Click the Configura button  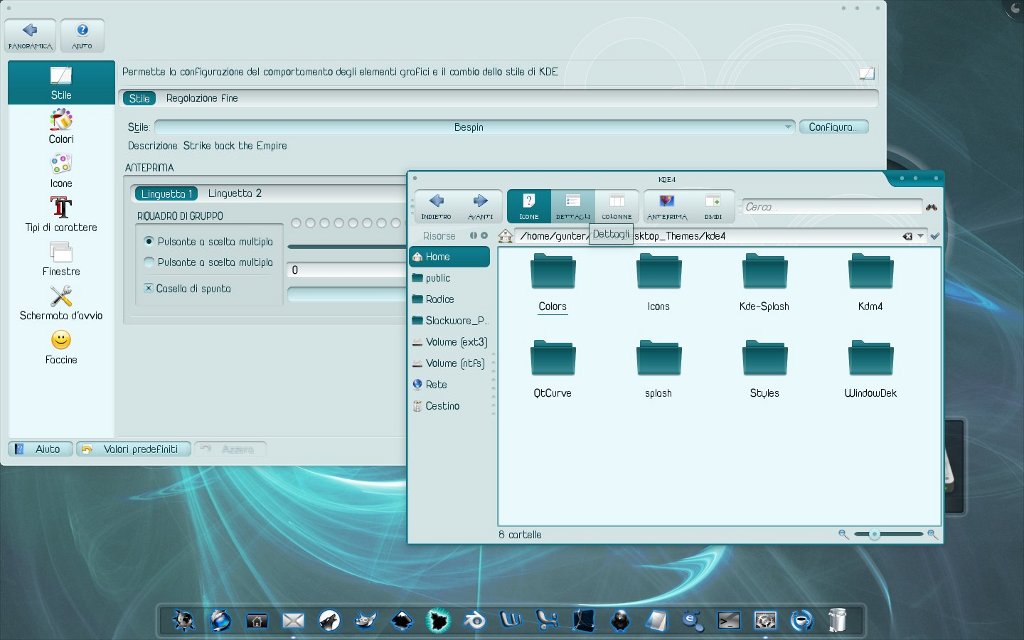click(x=833, y=127)
